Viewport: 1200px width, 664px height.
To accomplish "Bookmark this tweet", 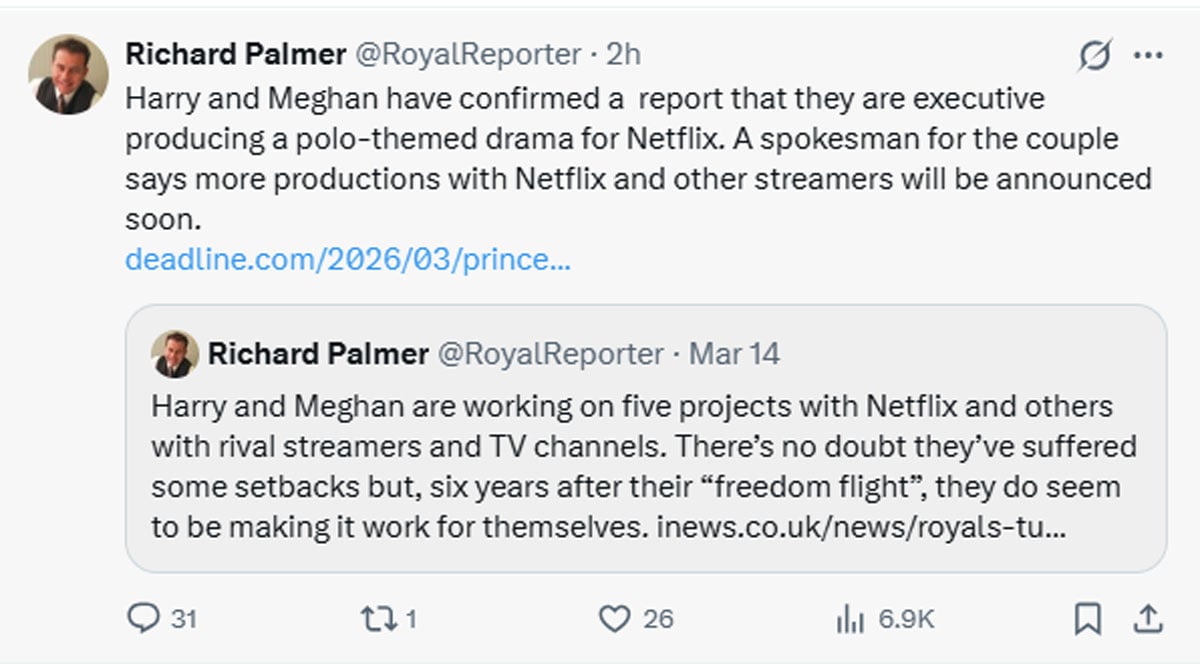I will (x=1087, y=619).
